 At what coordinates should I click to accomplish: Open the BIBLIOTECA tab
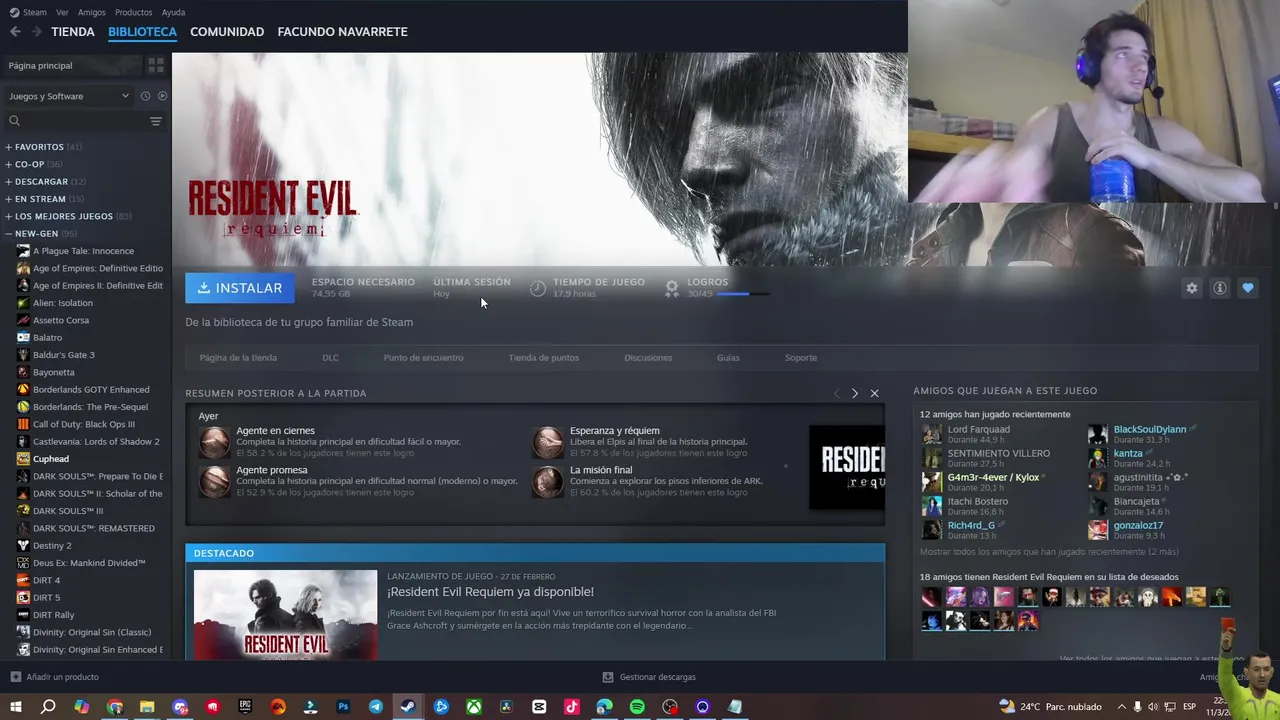142,32
